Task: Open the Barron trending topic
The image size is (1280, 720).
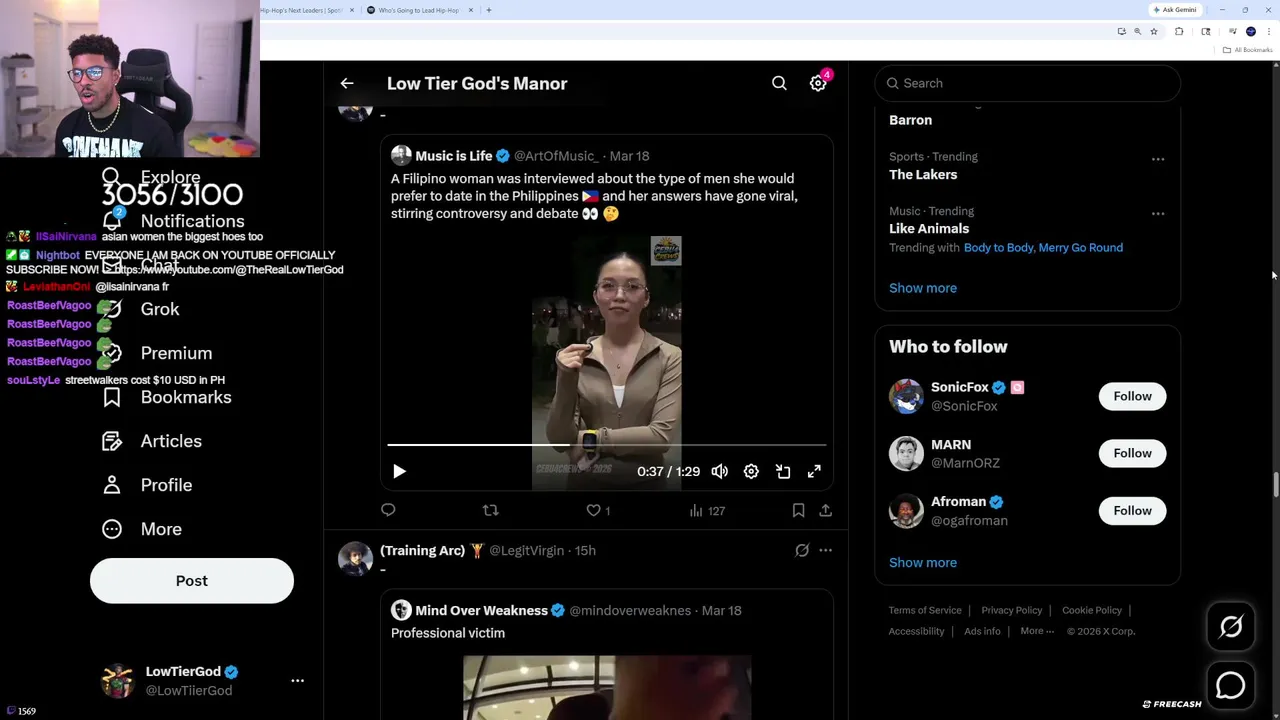Action: 910,120
